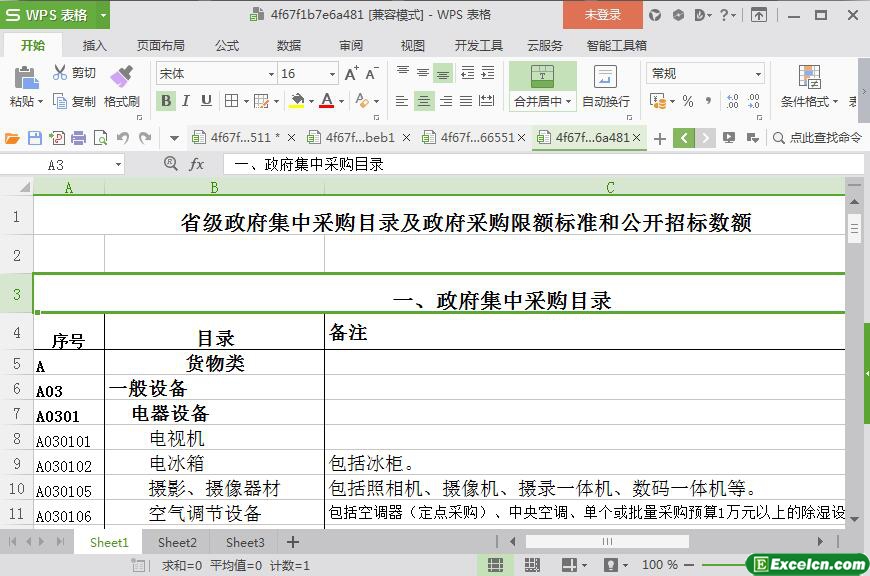Click the Cut (剪切) scissors icon
Image resolution: width=870 pixels, height=576 pixels.
click(x=60, y=73)
